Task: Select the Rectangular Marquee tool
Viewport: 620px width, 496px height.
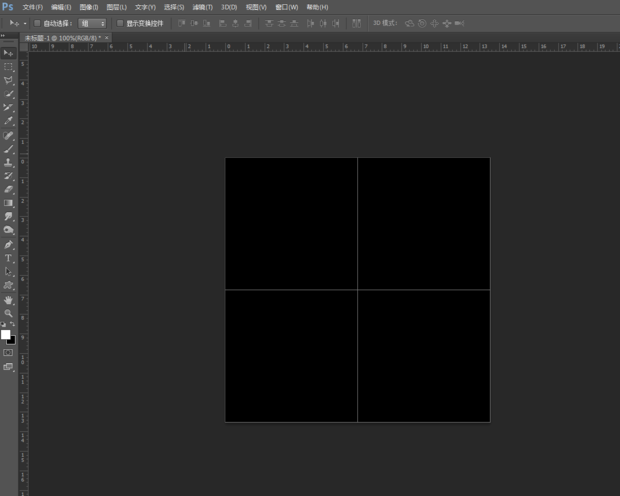Action: coord(8,66)
